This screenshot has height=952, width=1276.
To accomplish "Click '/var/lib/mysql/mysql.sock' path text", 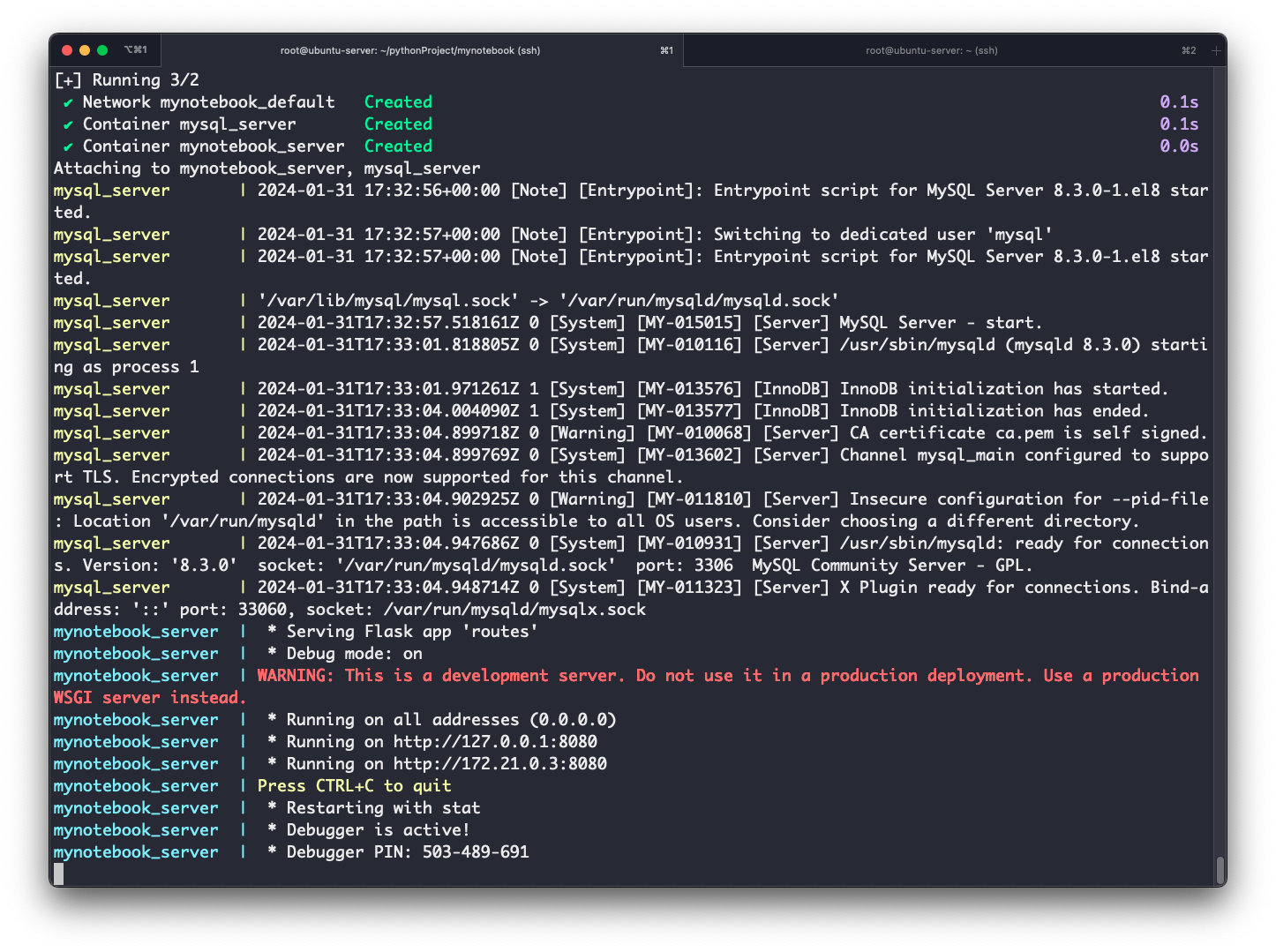I will coord(384,301).
